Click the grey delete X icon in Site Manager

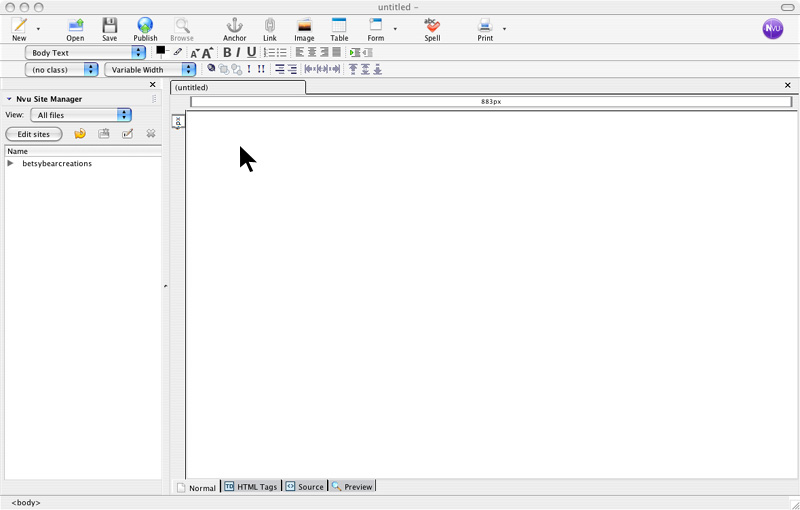[x=151, y=134]
